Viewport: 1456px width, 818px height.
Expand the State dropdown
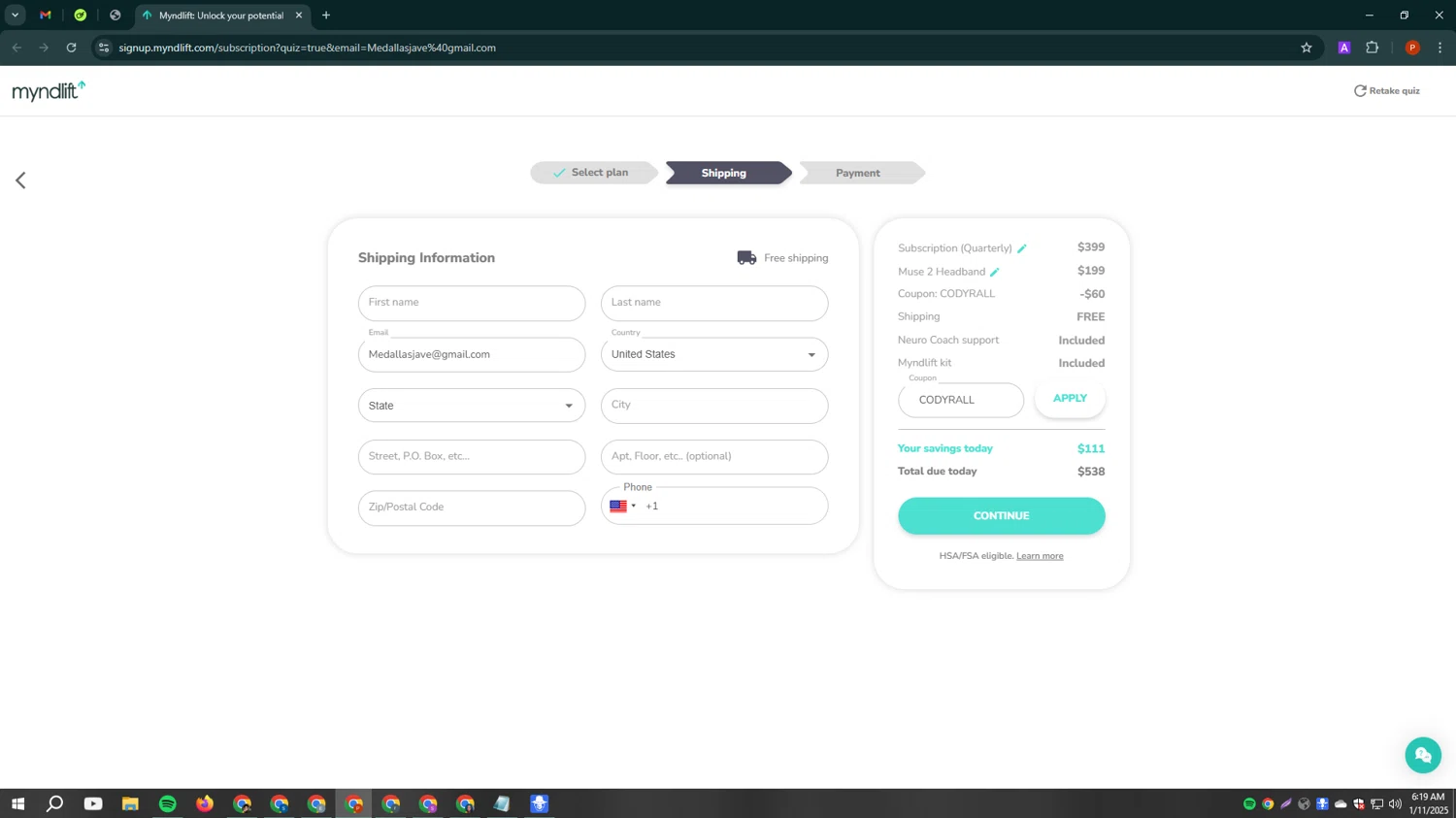[472, 406]
